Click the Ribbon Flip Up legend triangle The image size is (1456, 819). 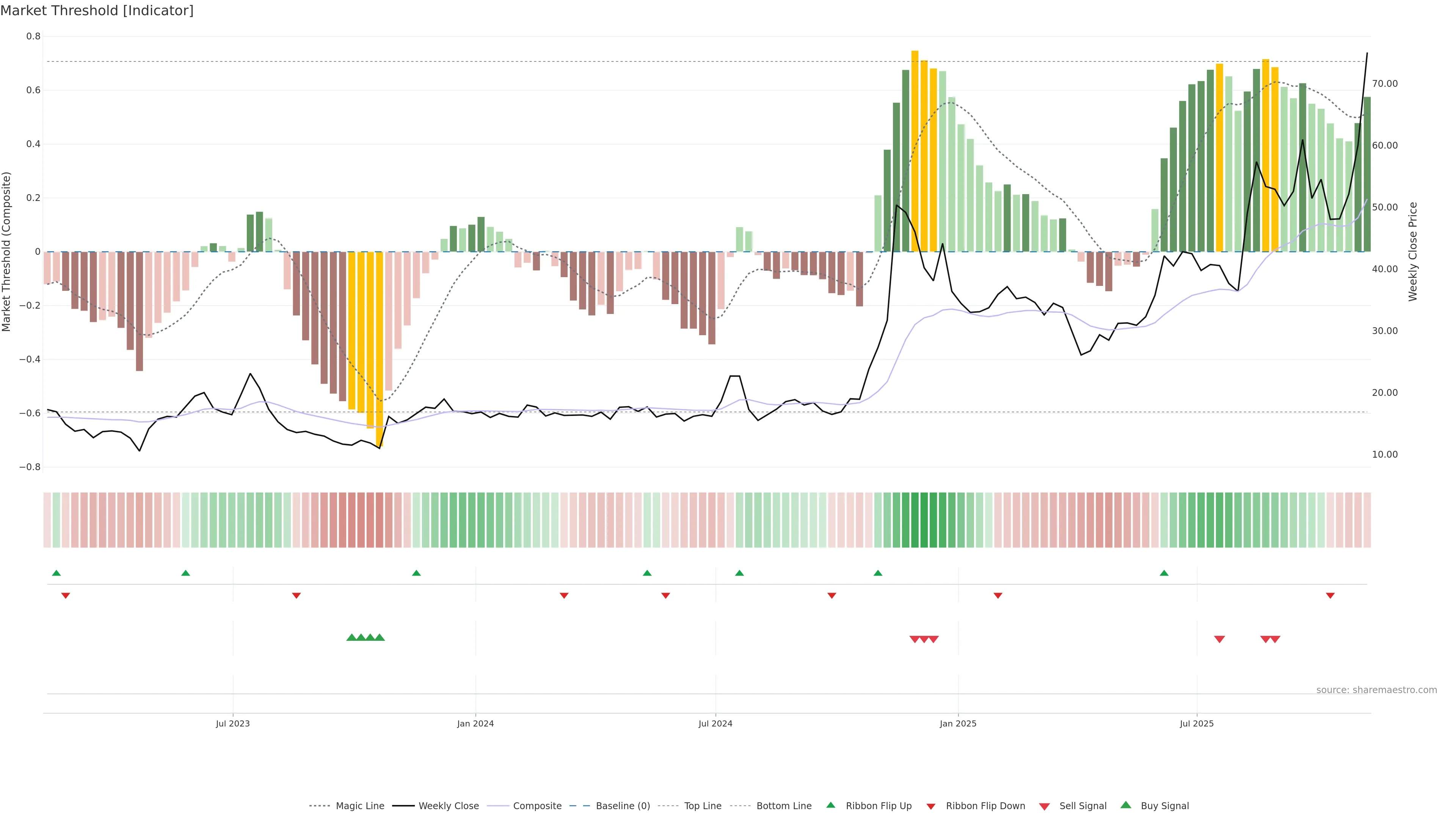pos(830,805)
